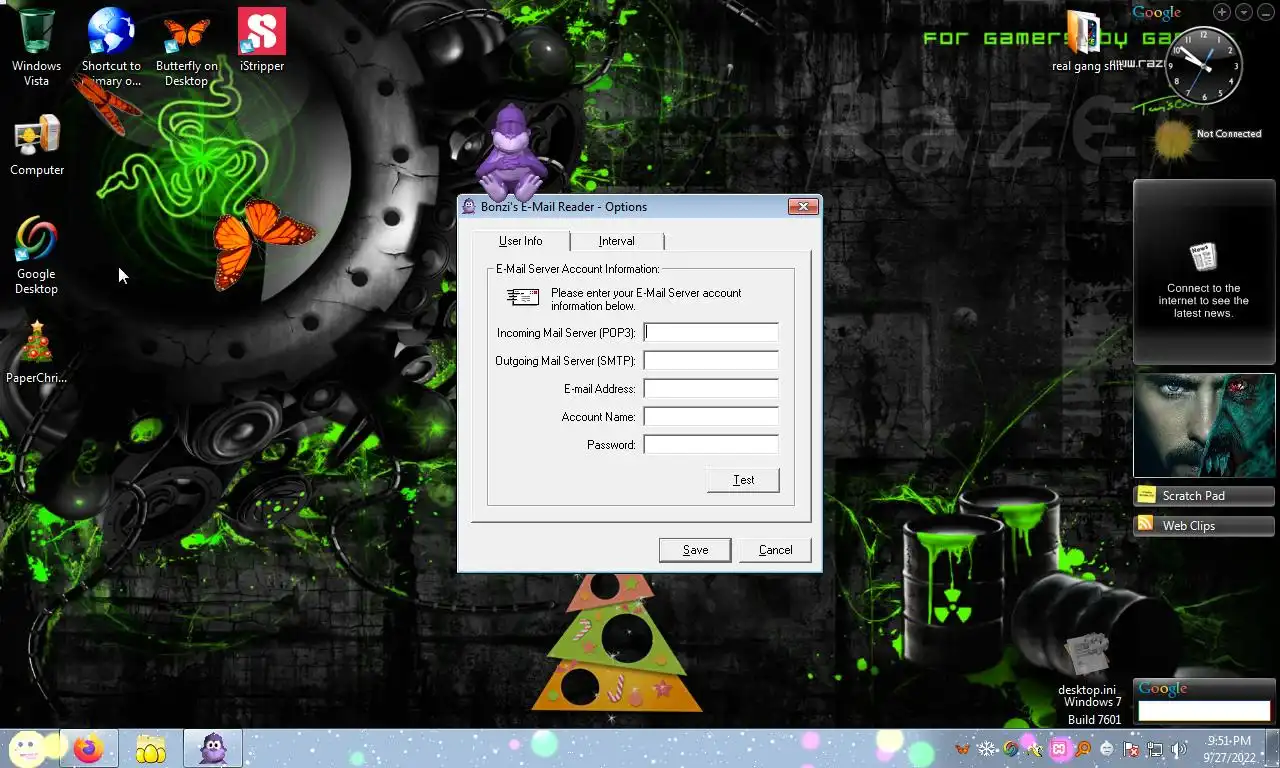
Task: Click the grey round face tray icon
Action: (1107, 748)
